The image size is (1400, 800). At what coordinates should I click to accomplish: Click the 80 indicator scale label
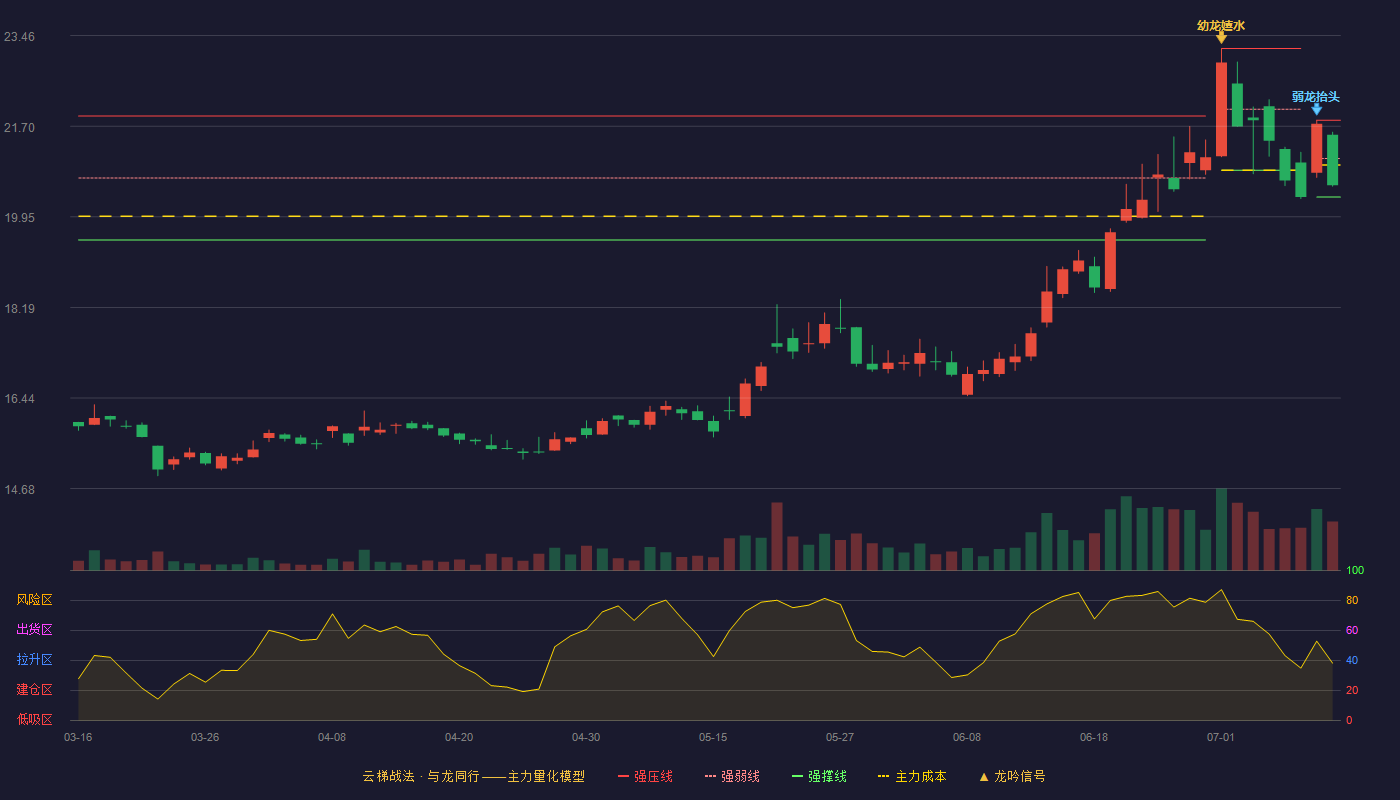click(1352, 600)
